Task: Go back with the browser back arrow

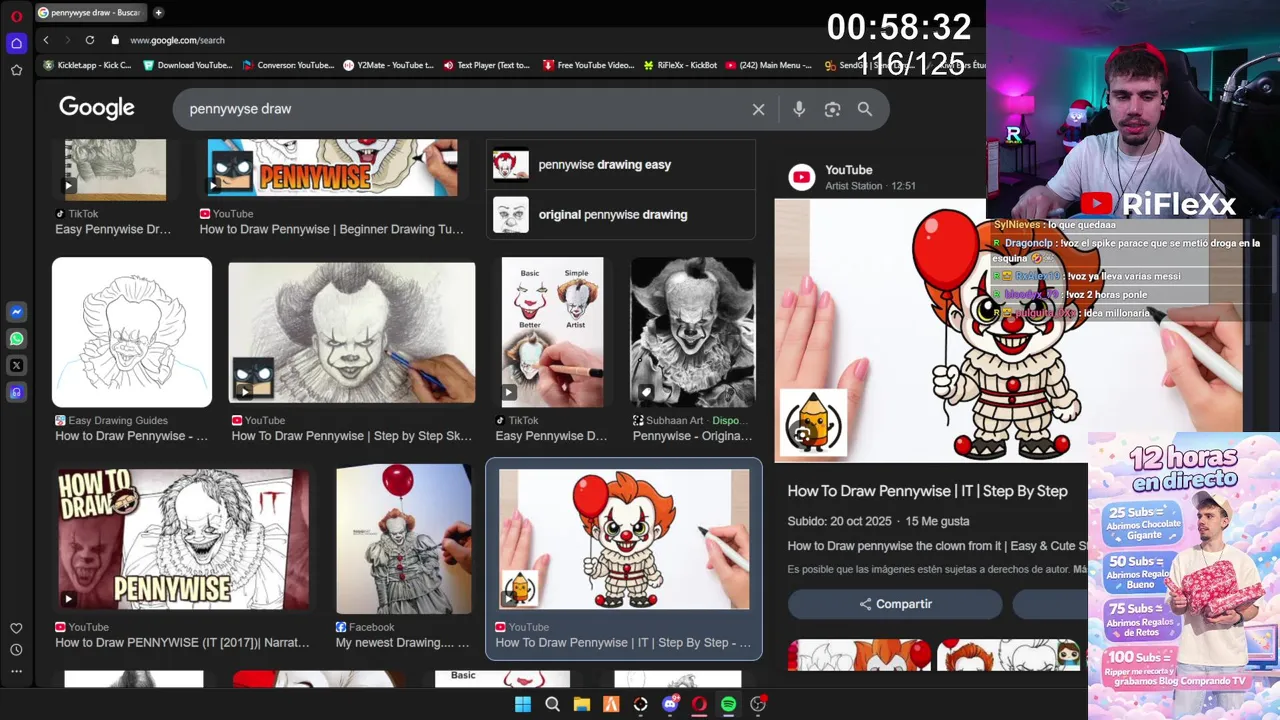Action: 46,40
